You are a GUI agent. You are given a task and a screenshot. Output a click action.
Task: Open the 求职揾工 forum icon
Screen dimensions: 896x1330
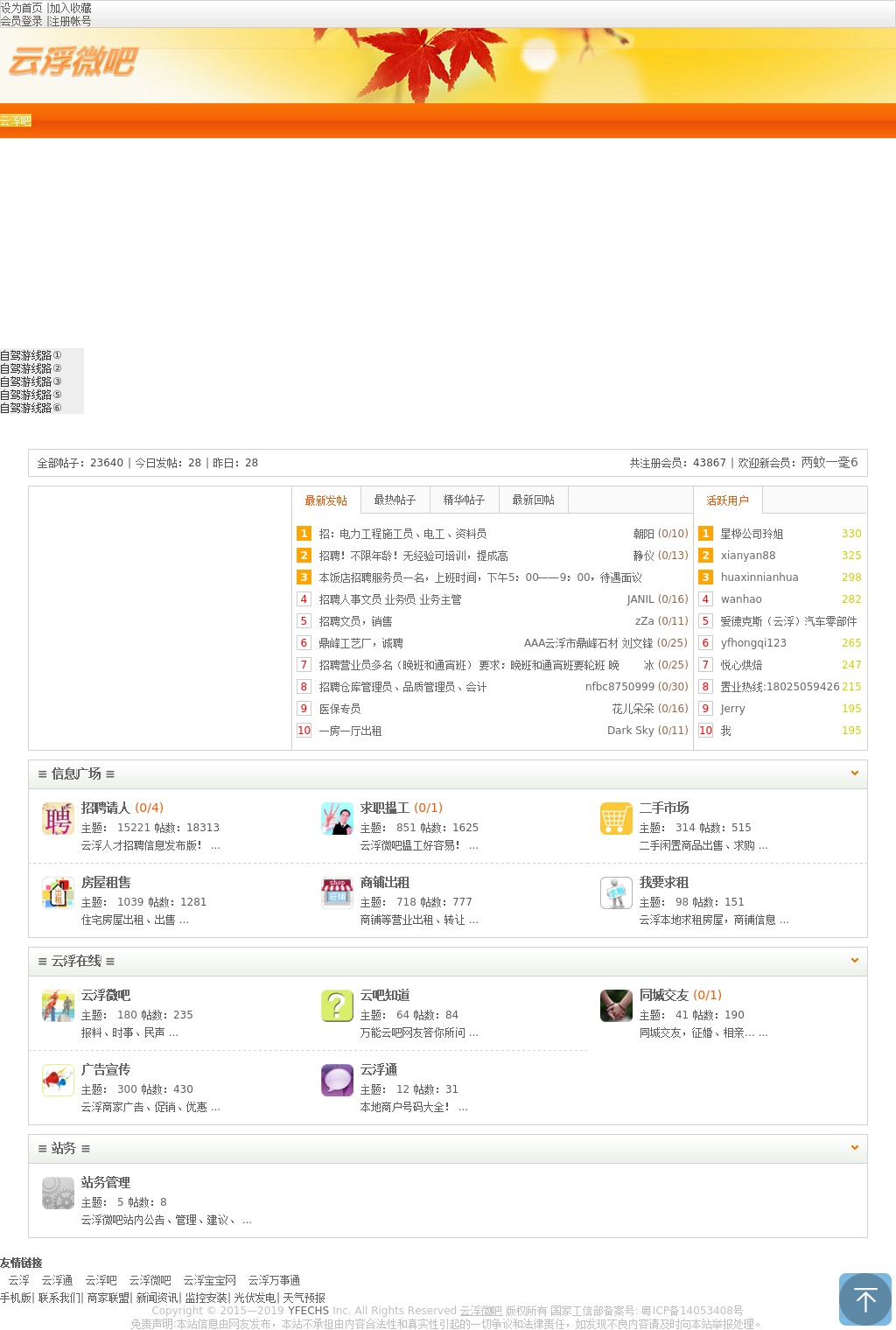point(337,819)
